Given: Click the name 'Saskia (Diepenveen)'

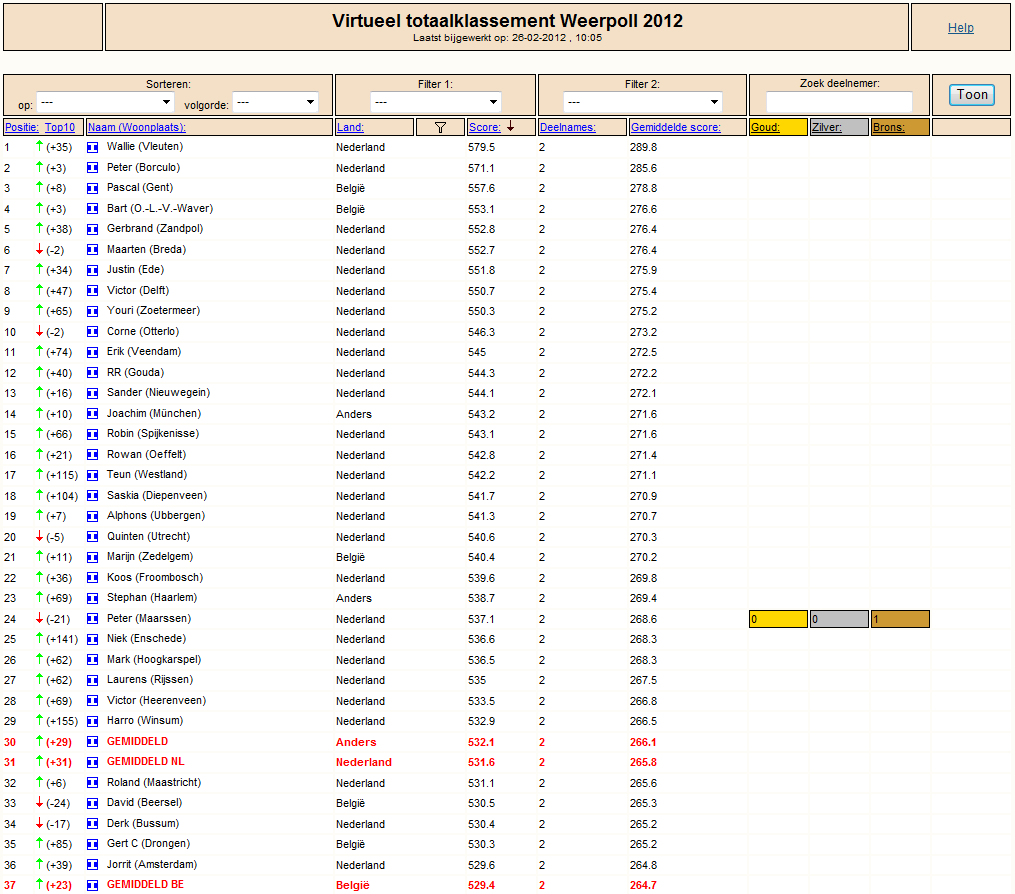Looking at the screenshot, I should [157, 495].
